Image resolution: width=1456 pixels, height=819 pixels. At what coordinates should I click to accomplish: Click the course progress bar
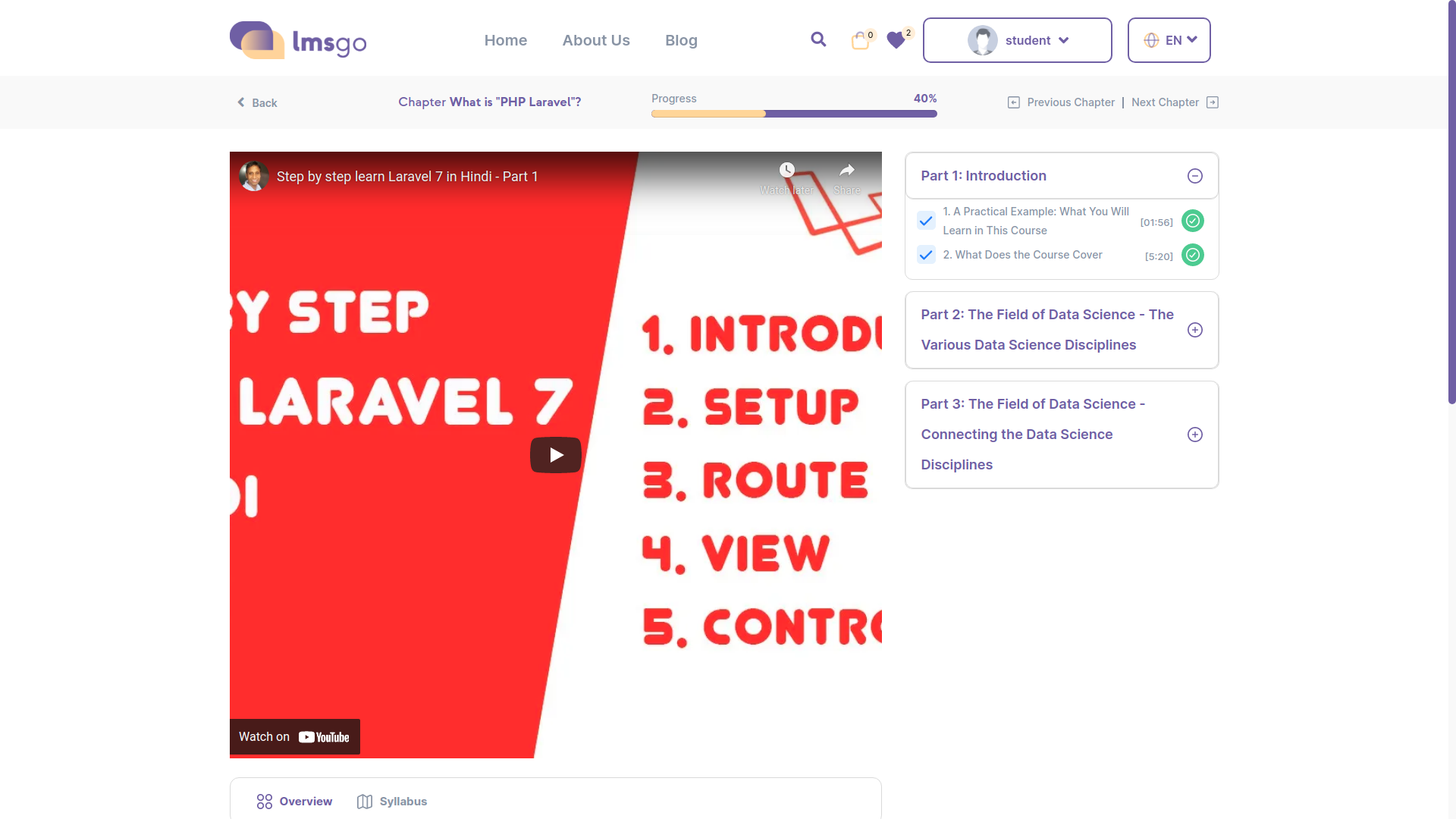[x=794, y=114]
